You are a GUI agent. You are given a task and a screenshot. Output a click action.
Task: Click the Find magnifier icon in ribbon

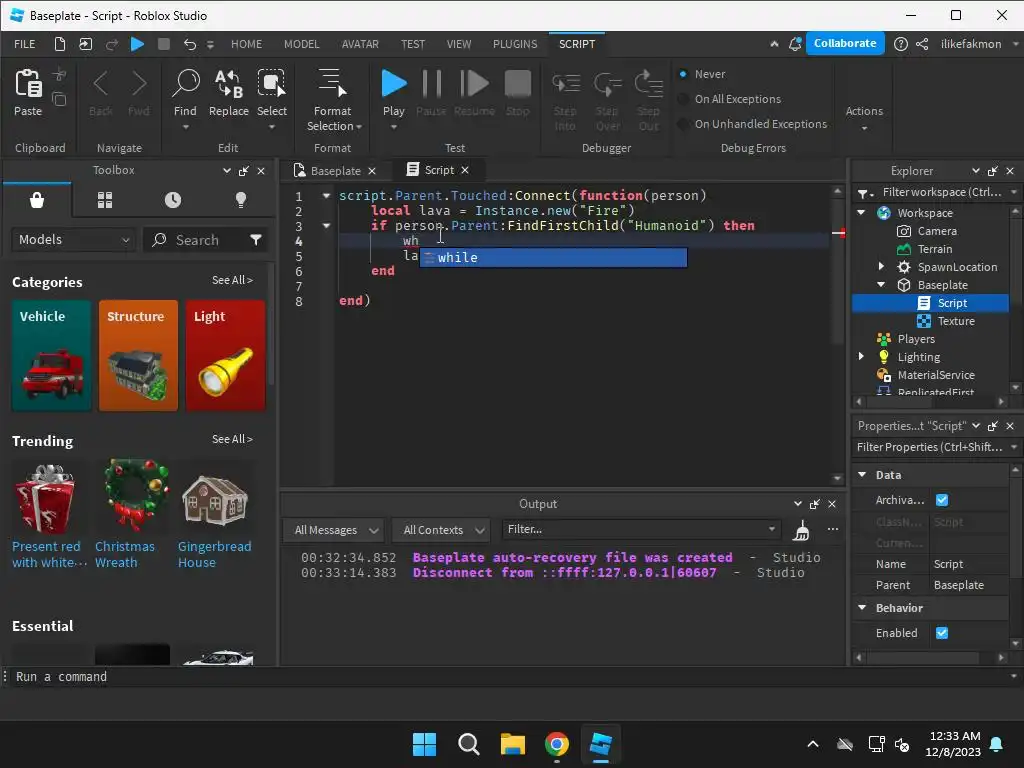pos(185,84)
